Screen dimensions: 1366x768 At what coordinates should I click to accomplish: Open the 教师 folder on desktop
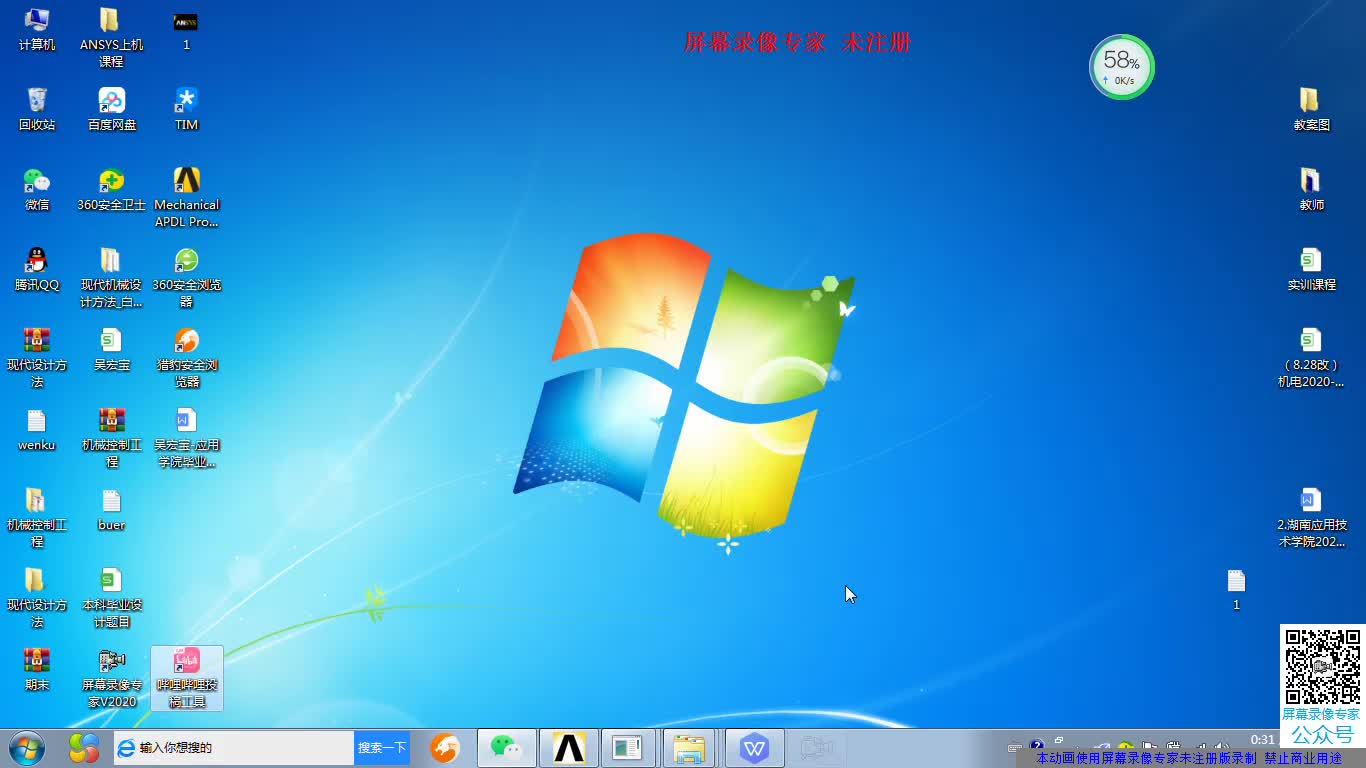pos(1311,190)
